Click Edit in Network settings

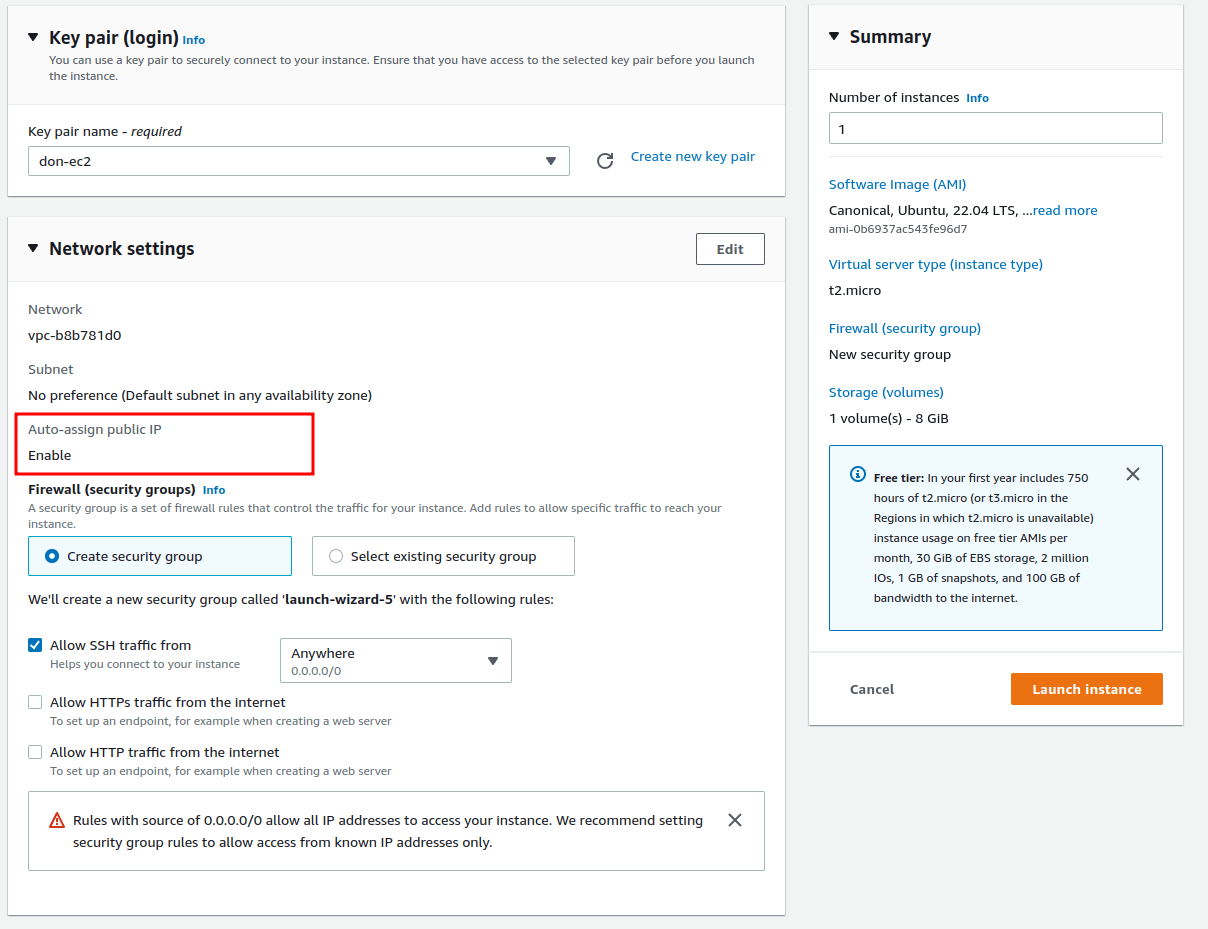(x=730, y=249)
